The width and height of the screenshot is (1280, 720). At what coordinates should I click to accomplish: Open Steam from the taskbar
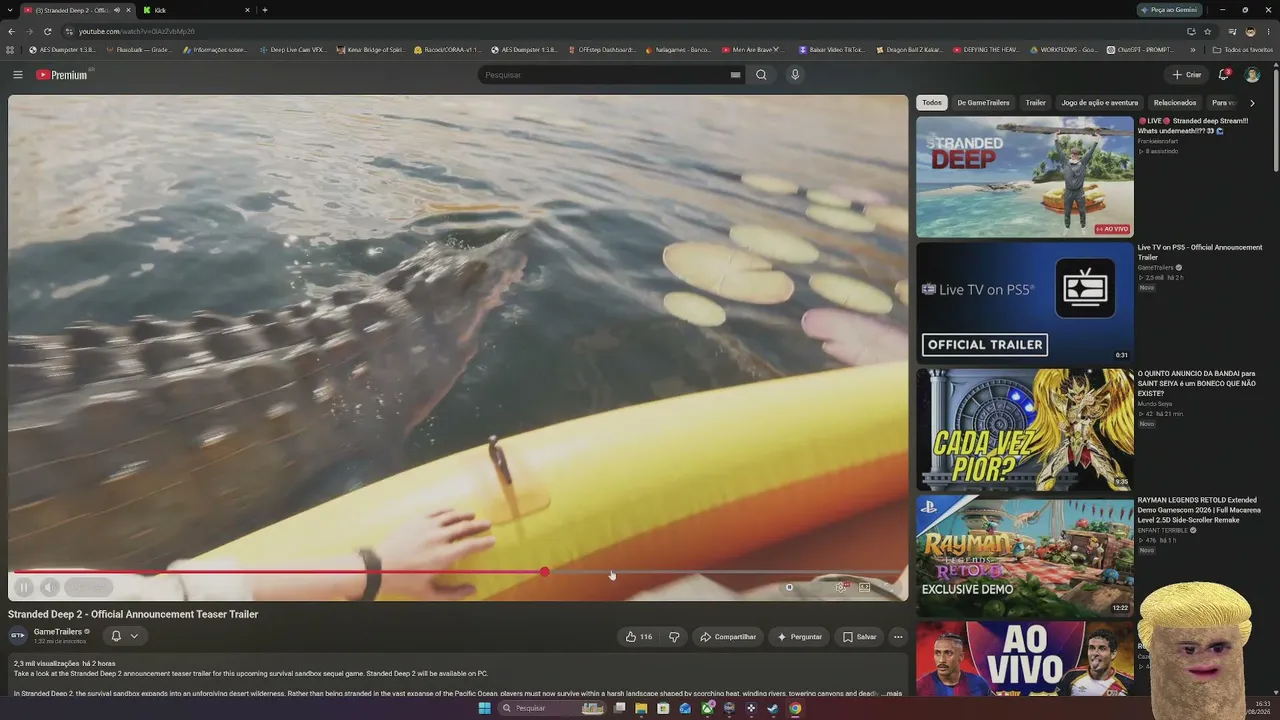click(773, 708)
